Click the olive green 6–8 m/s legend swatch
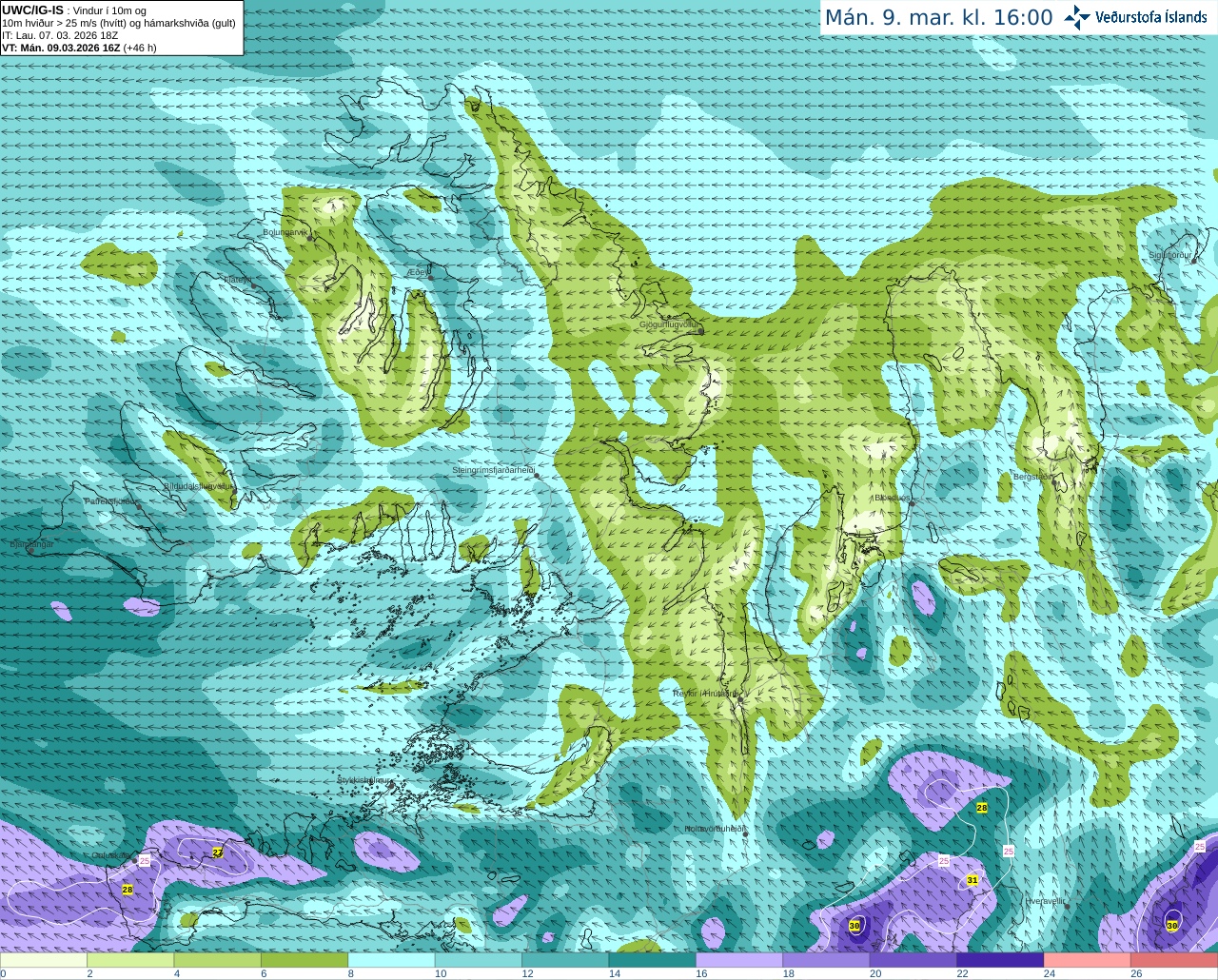 304,960
